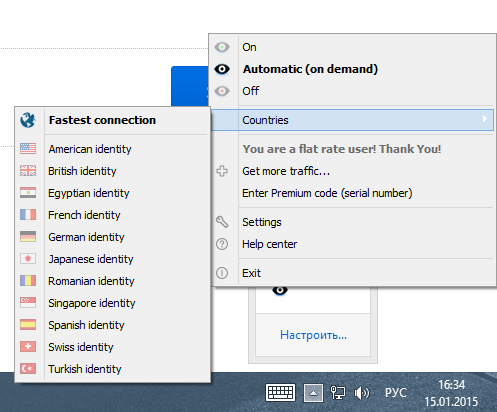Select Automatic (on demand) mode
This screenshot has height=412, width=497.
[x=353, y=69]
